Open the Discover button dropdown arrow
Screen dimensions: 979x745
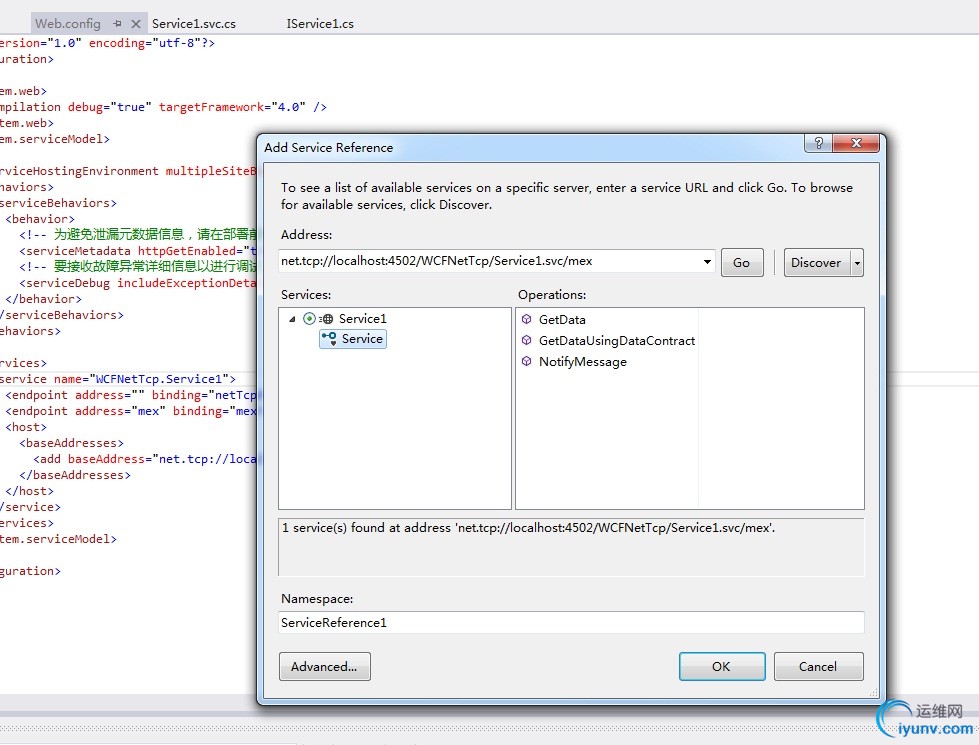tap(857, 263)
